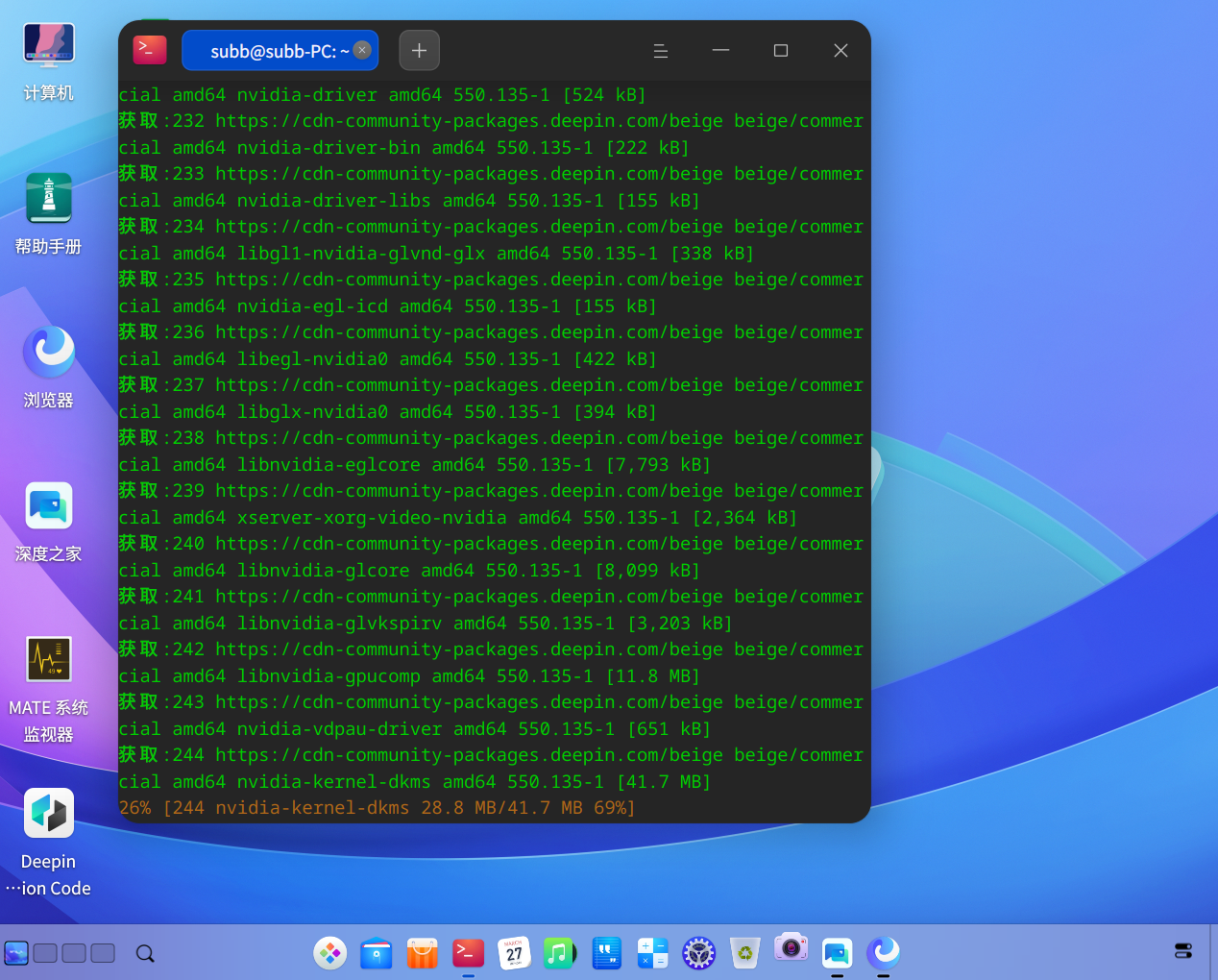Click the line "获取:244" in the terminal

(x=491, y=755)
